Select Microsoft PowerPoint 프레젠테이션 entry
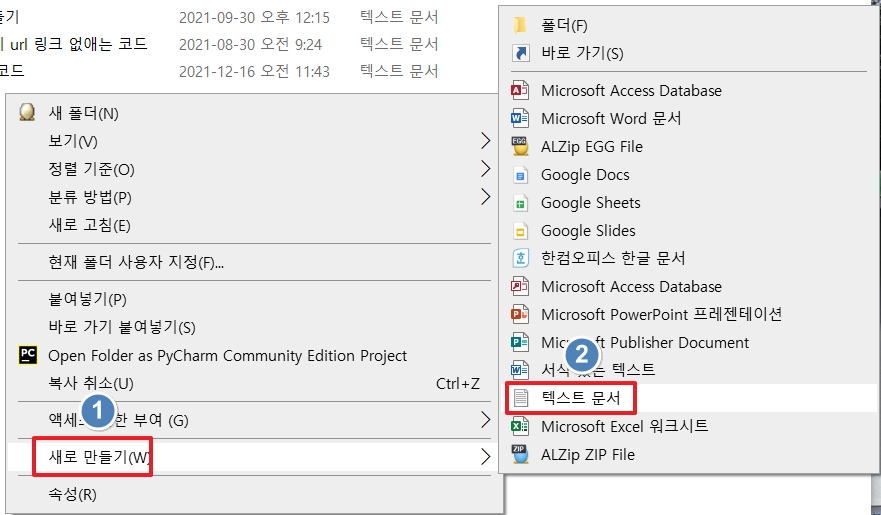Screen dimensions: 881x515 [x=661, y=314]
